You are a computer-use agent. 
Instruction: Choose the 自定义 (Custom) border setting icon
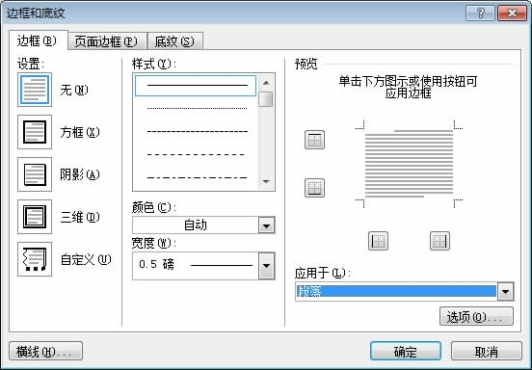pyautogui.click(x=35, y=259)
